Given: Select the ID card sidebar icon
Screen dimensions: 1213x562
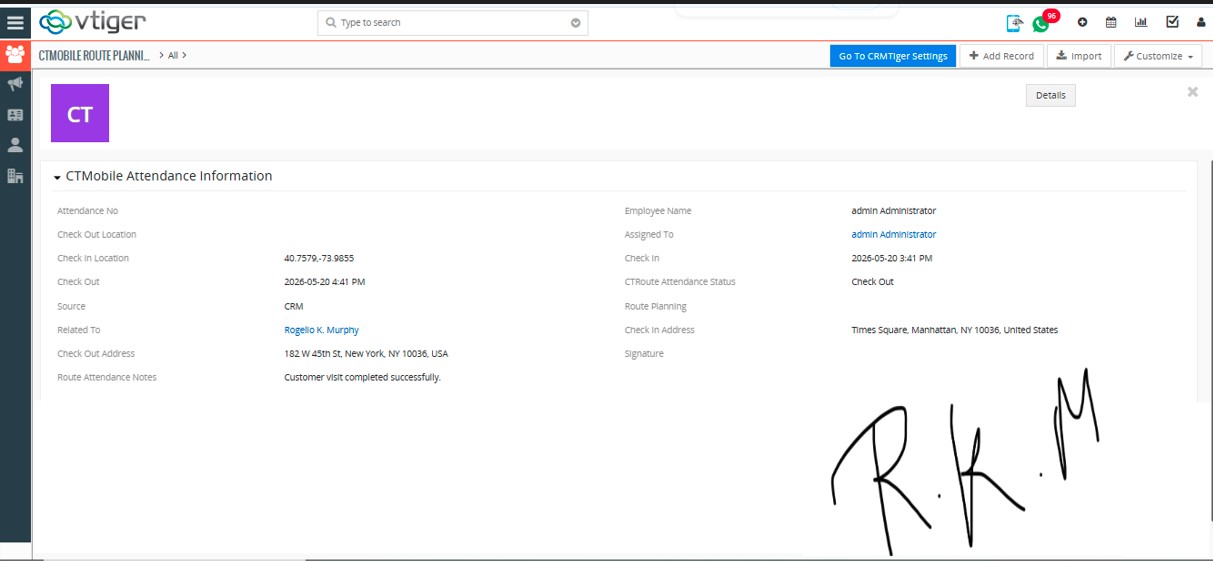Looking at the screenshot, I should (x=15, y=115).
